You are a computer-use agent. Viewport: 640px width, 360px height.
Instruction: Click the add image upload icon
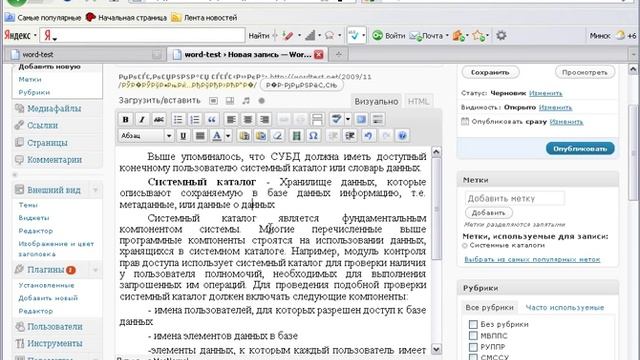click(x=213, y=100)
